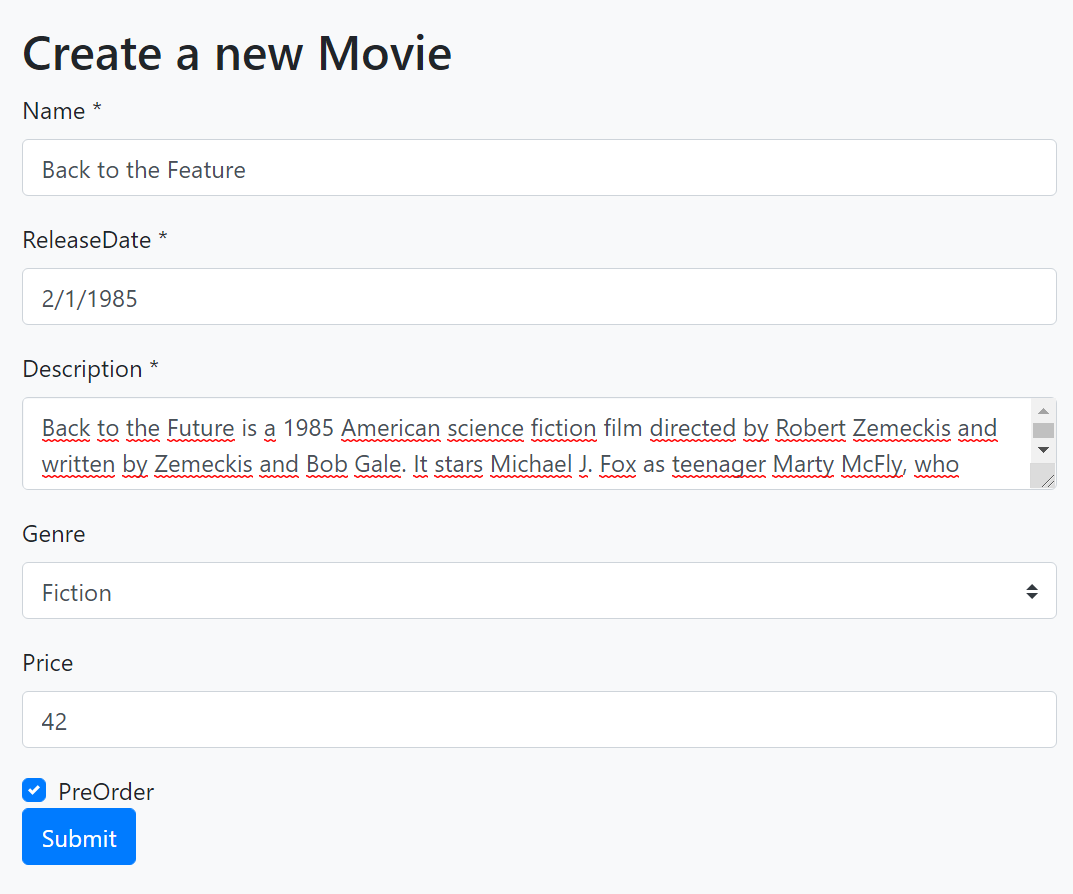Viewport: 1073px width, 894px height.
Task: Click the Create a new Movie heading
Action: [x=237, y=53]
